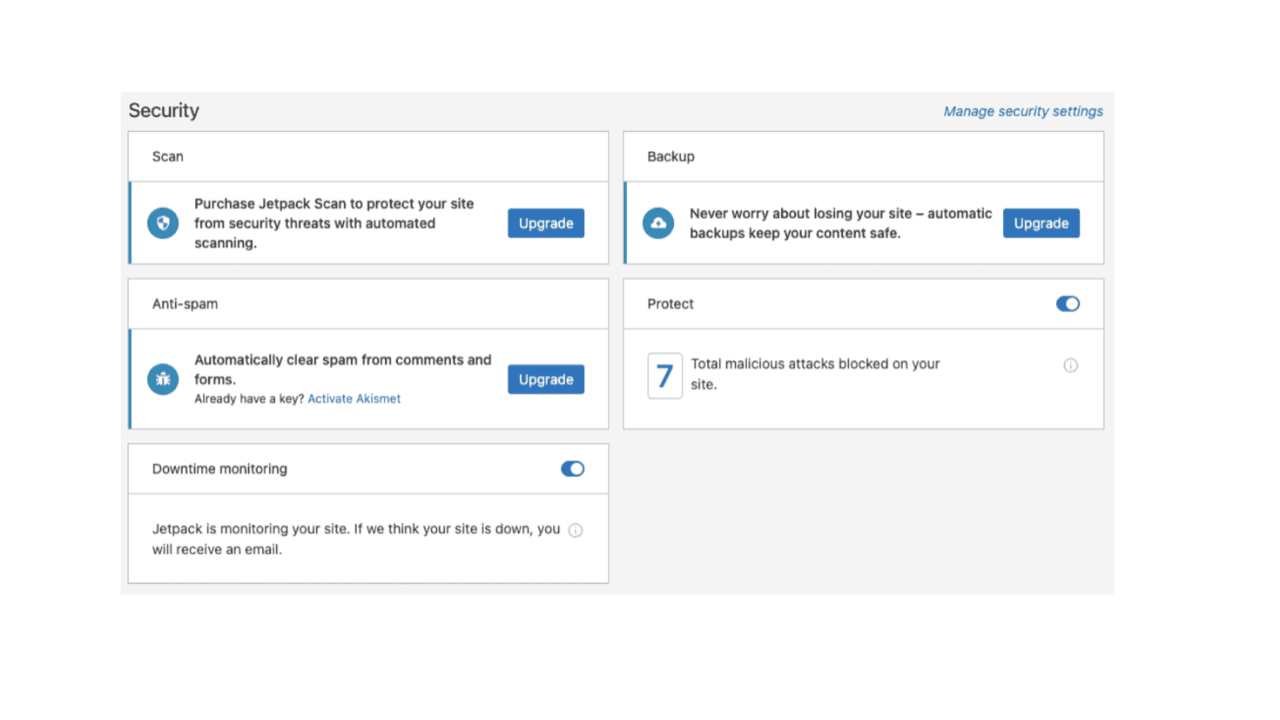Click Upgrade in the Backup card
1280x720 pixels.
pyautogui.click(x=1041, y=223)
